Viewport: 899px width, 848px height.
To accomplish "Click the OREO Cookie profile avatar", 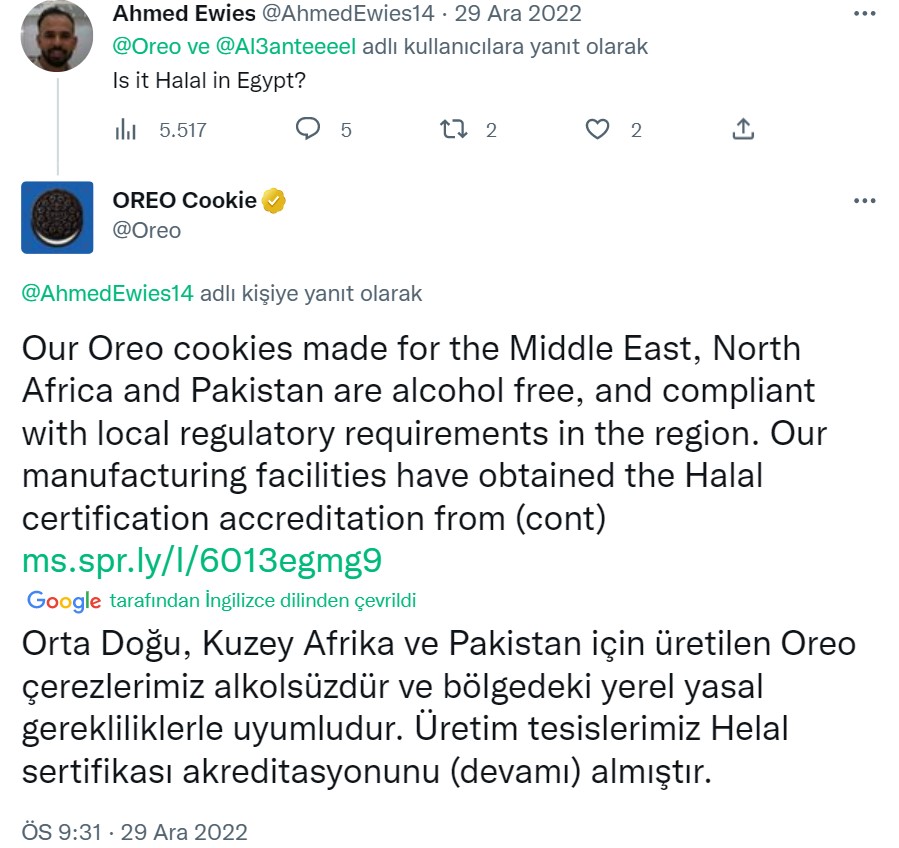I will click(x=57, y=217).
